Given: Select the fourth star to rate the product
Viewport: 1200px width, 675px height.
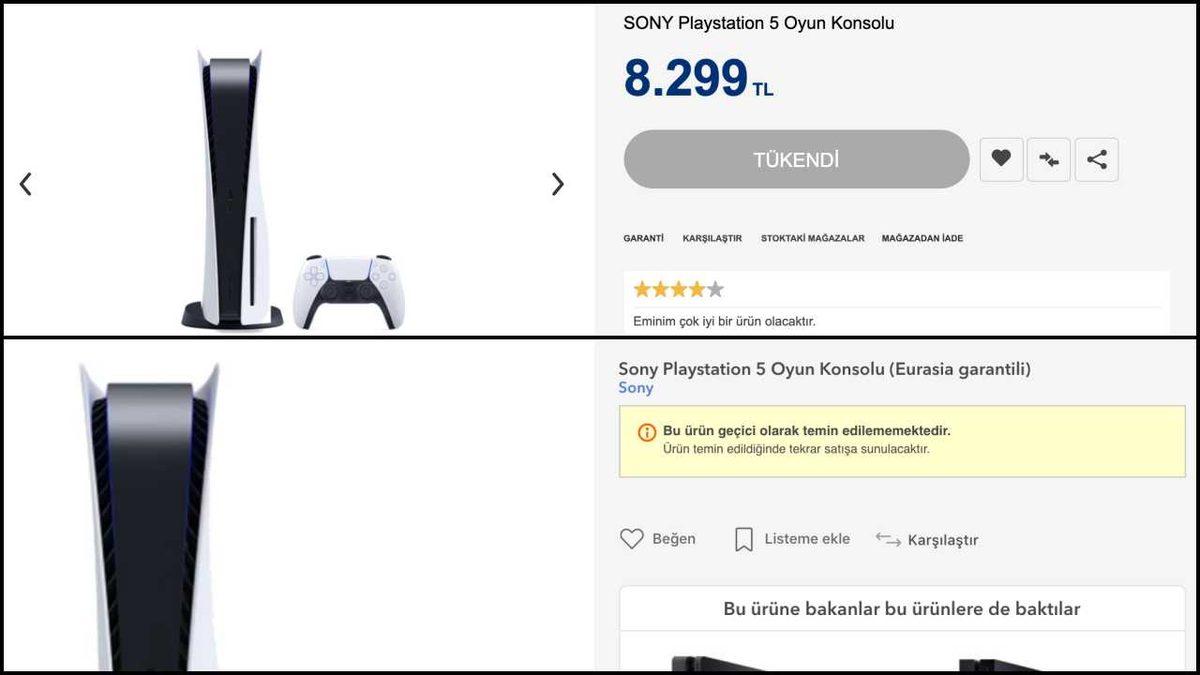Looking at the screenshot, I should pyautogui.click(x=698, y=288).
